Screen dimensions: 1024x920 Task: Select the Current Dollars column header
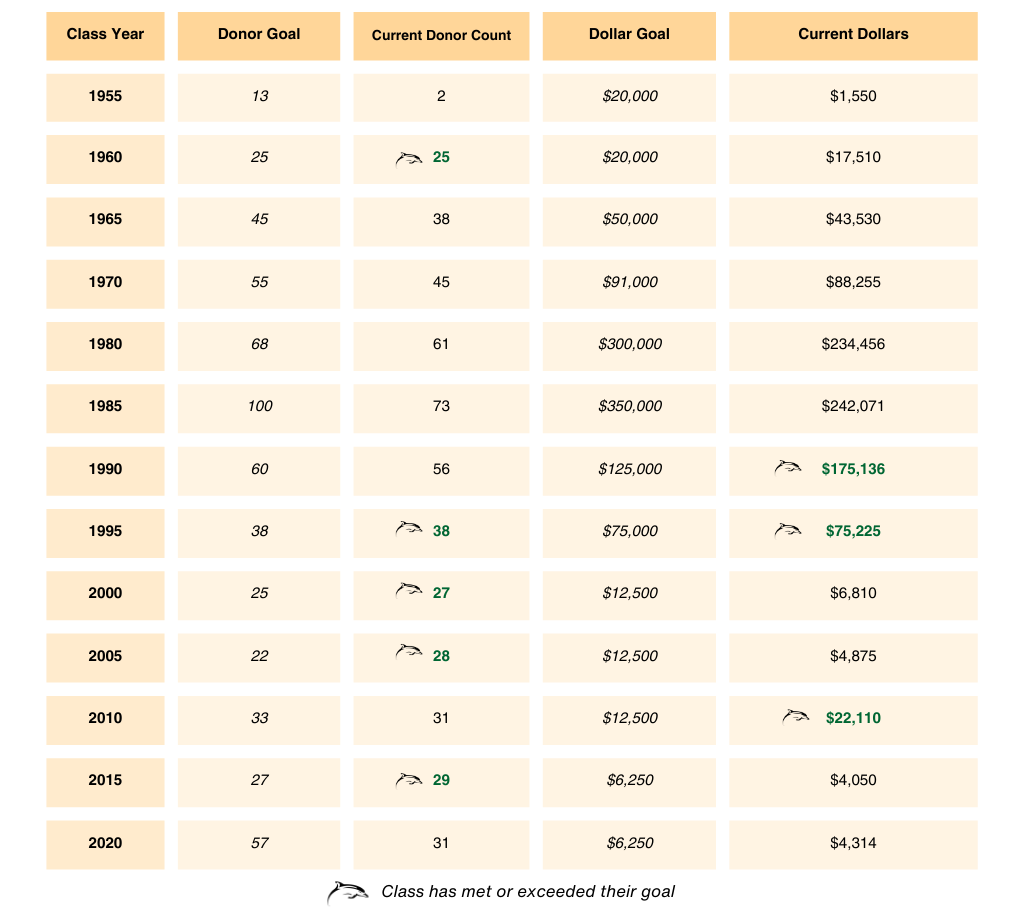click(x=853, y=35)
